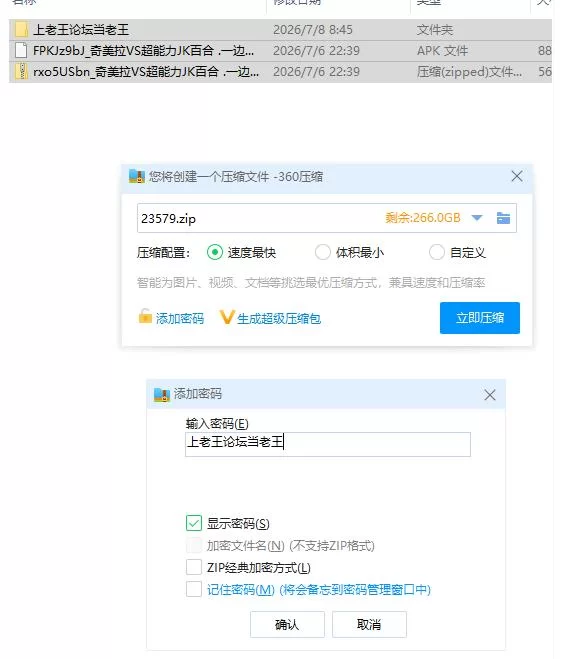Click the zipped archive icon beside rxo5USbn
The width and height of the screenshot is (580, 659).
21,71
